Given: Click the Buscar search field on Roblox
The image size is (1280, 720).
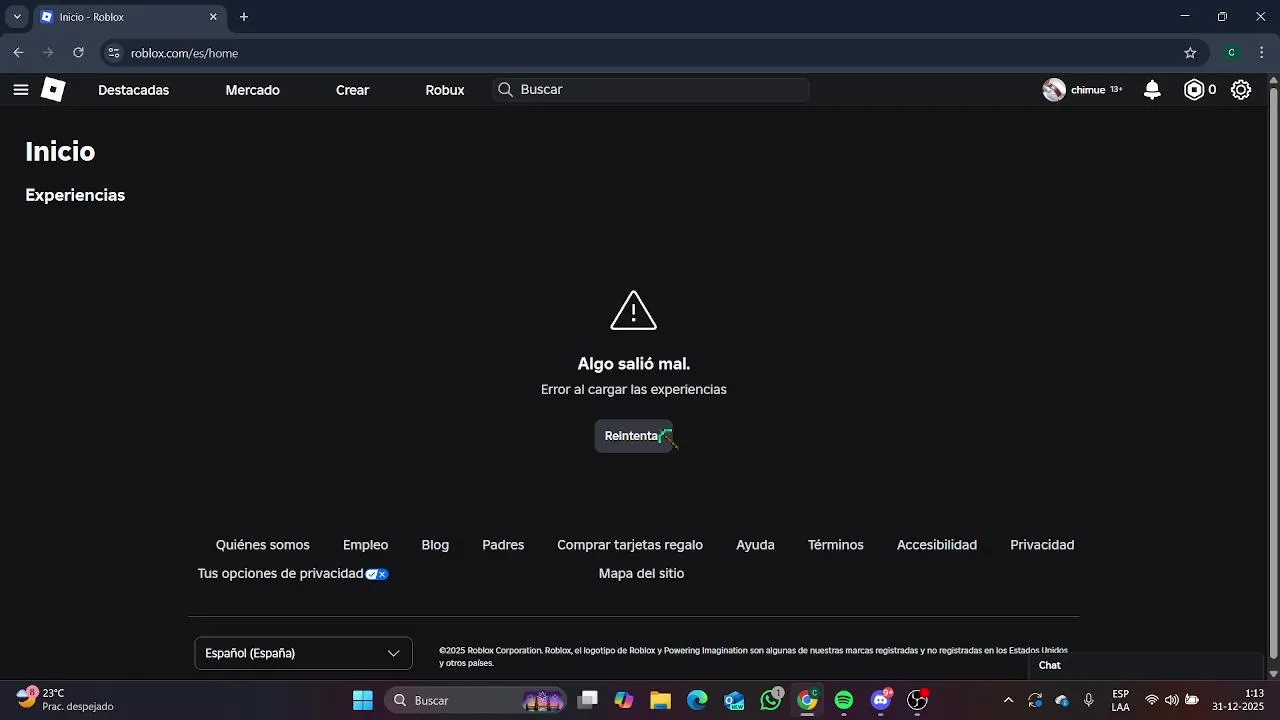Looking at the screenshot, I should [651, 90].
